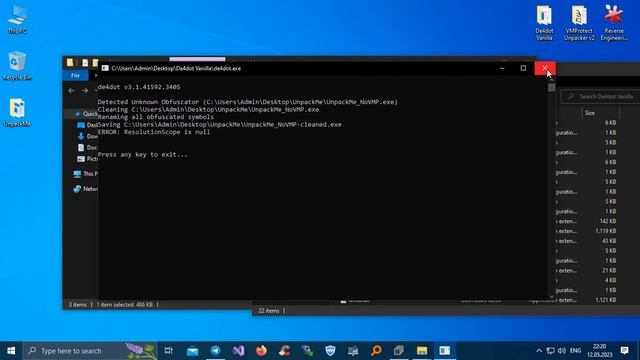Click the properties page icon in Explorer toolbar
This screenshot has width=640, height=360.
(x=85, y=62)
